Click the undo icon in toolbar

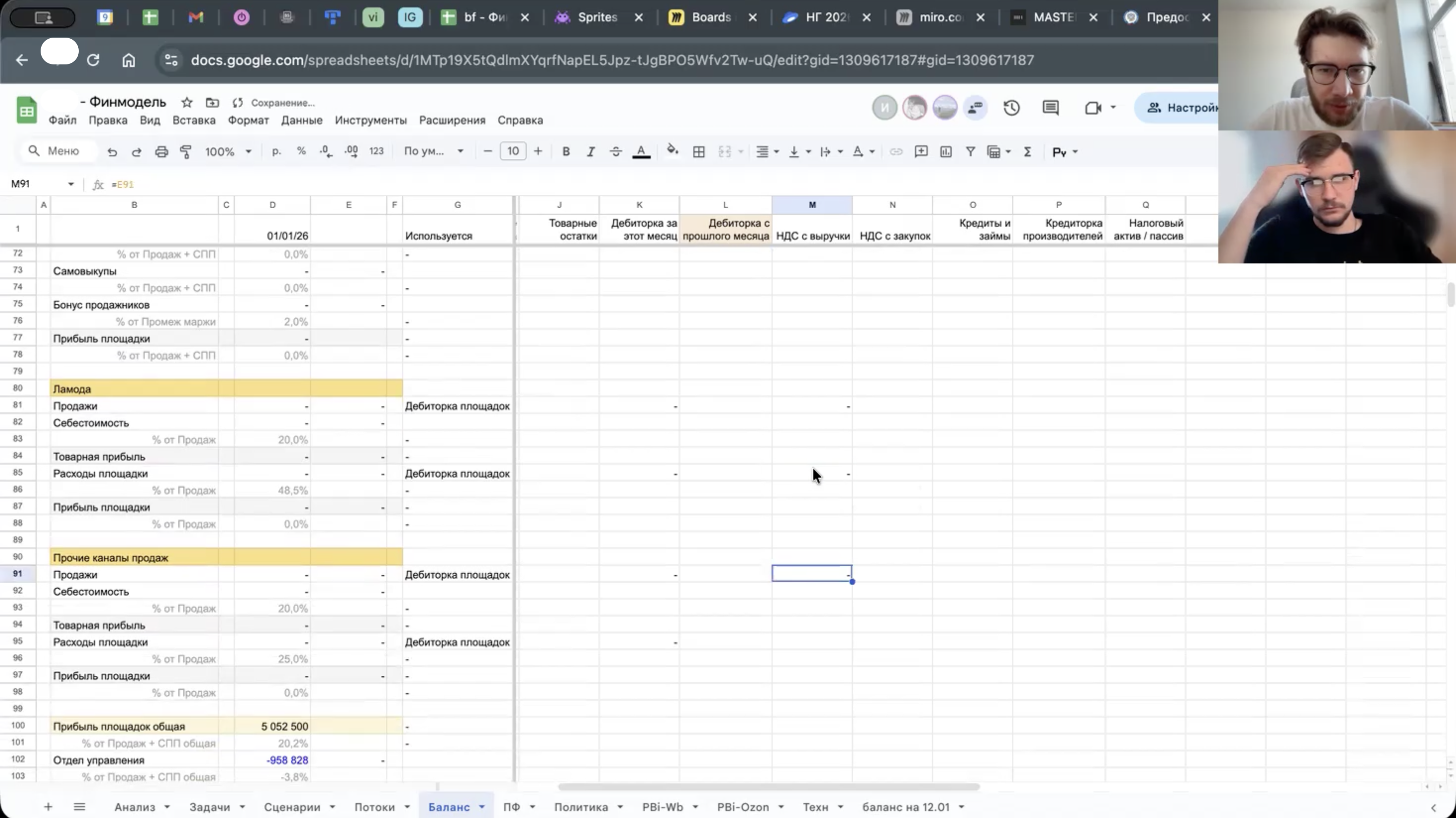(x=112, y=152)
